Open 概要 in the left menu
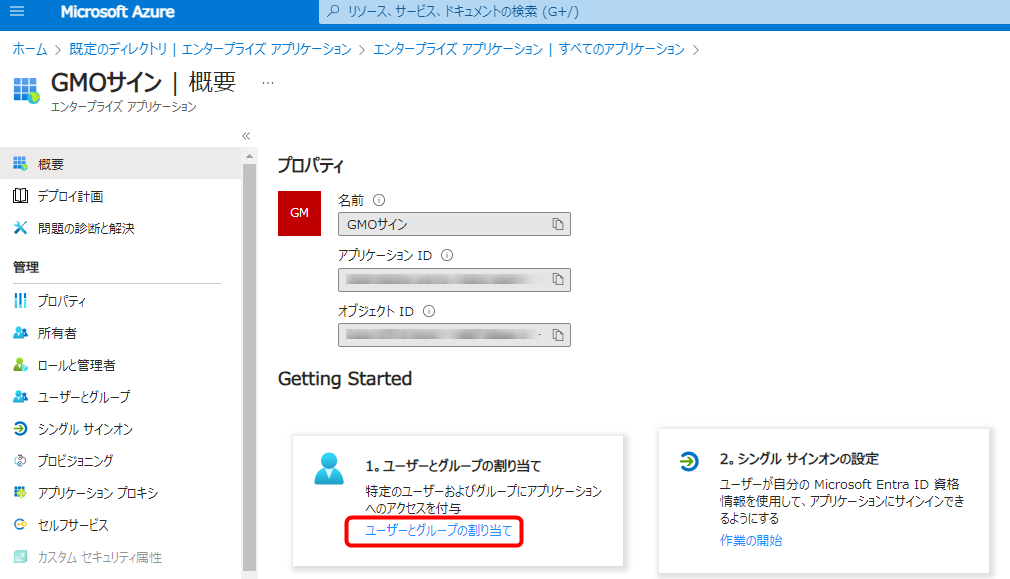Viewport: 1010px width, 579px height. (x=120, y=164)
